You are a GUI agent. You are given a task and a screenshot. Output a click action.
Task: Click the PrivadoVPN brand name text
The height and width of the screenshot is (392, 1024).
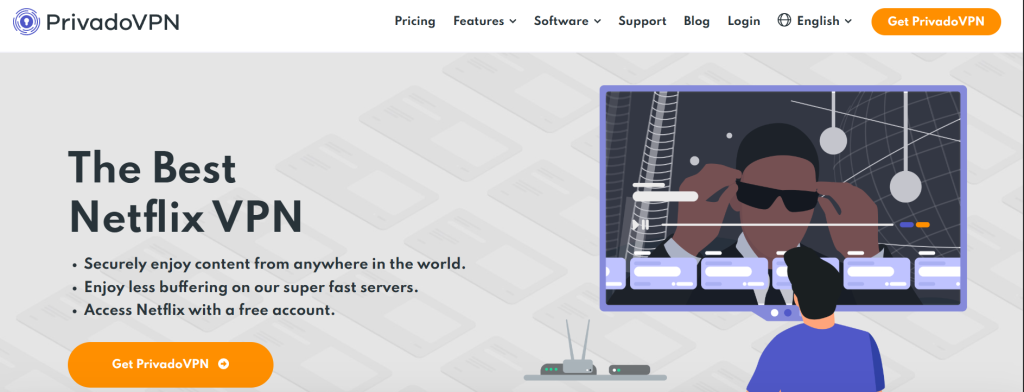pos(113,22)
